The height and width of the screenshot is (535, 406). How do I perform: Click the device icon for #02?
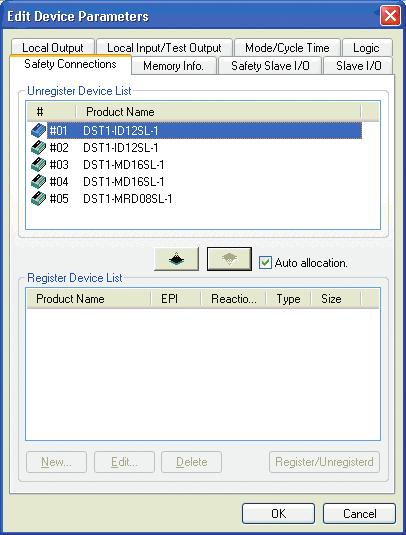pyautogui.click(x=38, y=147)
